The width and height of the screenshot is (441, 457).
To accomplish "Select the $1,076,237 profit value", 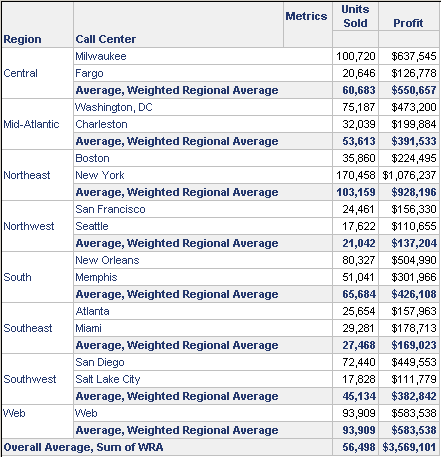I will point(409,175).
